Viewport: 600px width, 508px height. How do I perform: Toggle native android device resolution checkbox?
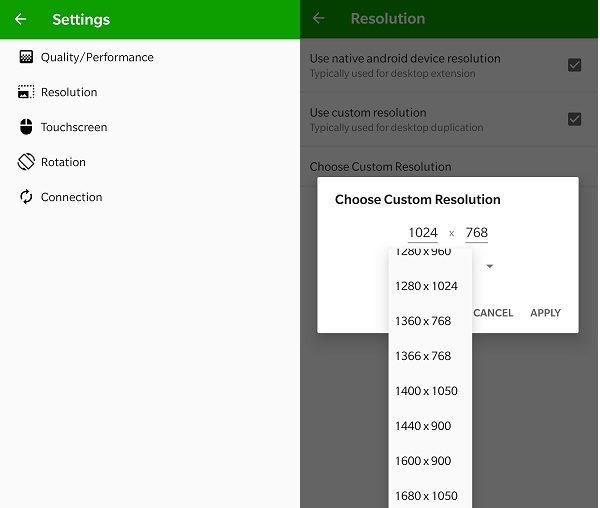pos(574,65)
